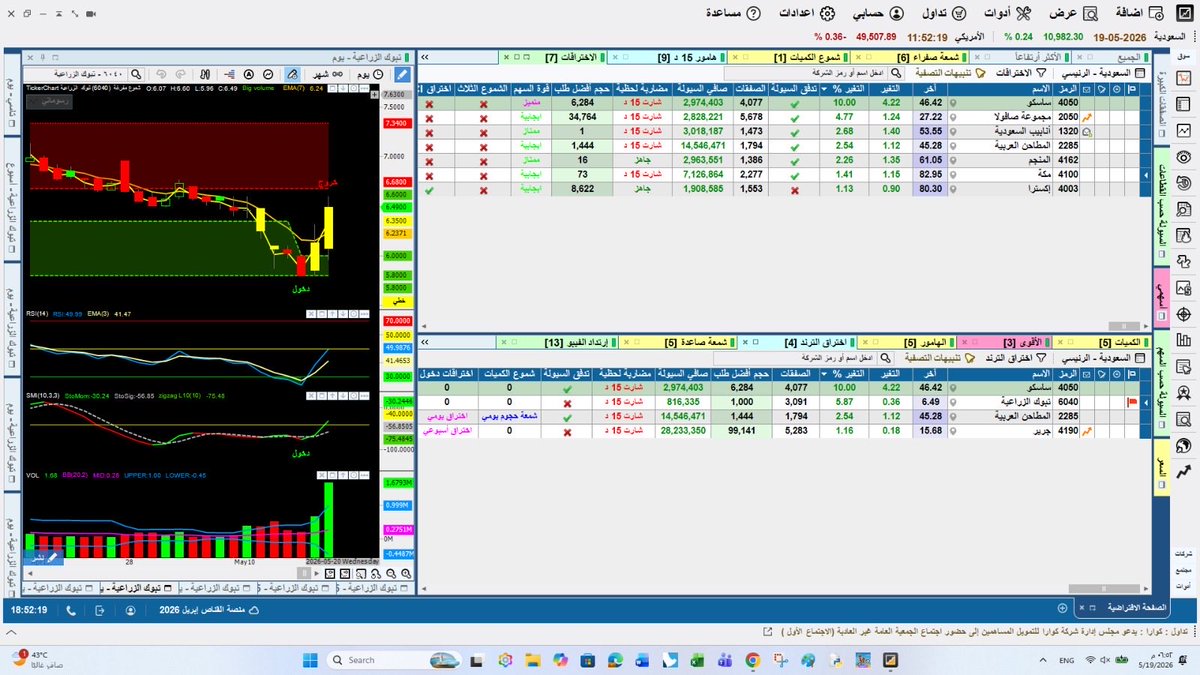Open the drawing pencil tool in chart toolbar
1200x675 pixels.
pyautogui.click(x=401, y=74)
